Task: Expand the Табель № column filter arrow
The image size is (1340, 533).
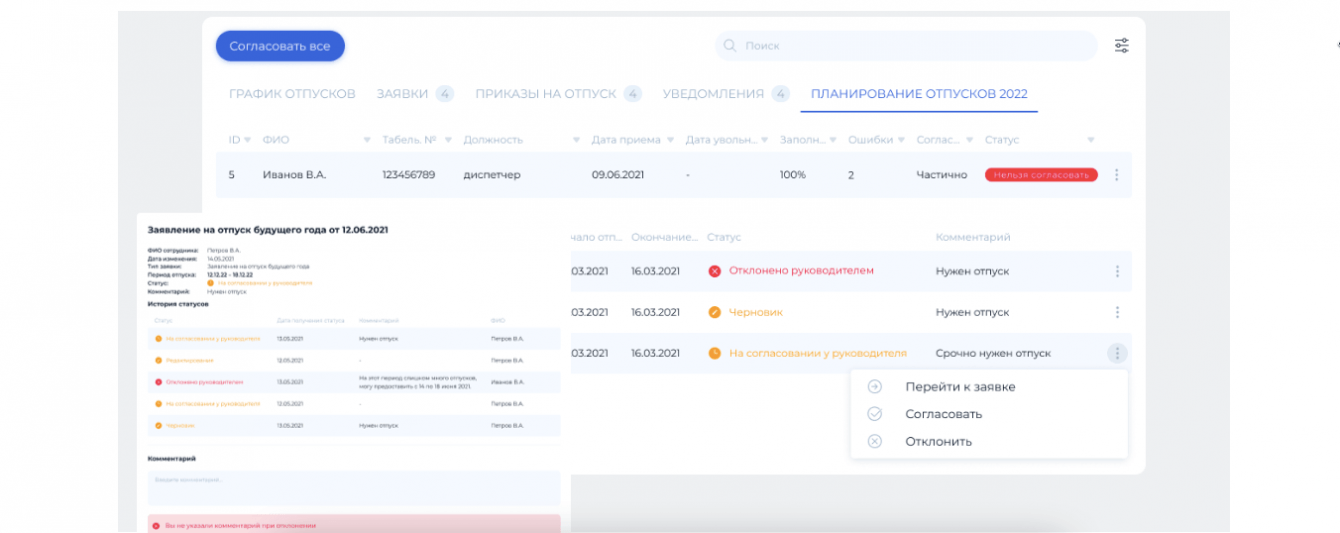Action: tap(448, 140)
